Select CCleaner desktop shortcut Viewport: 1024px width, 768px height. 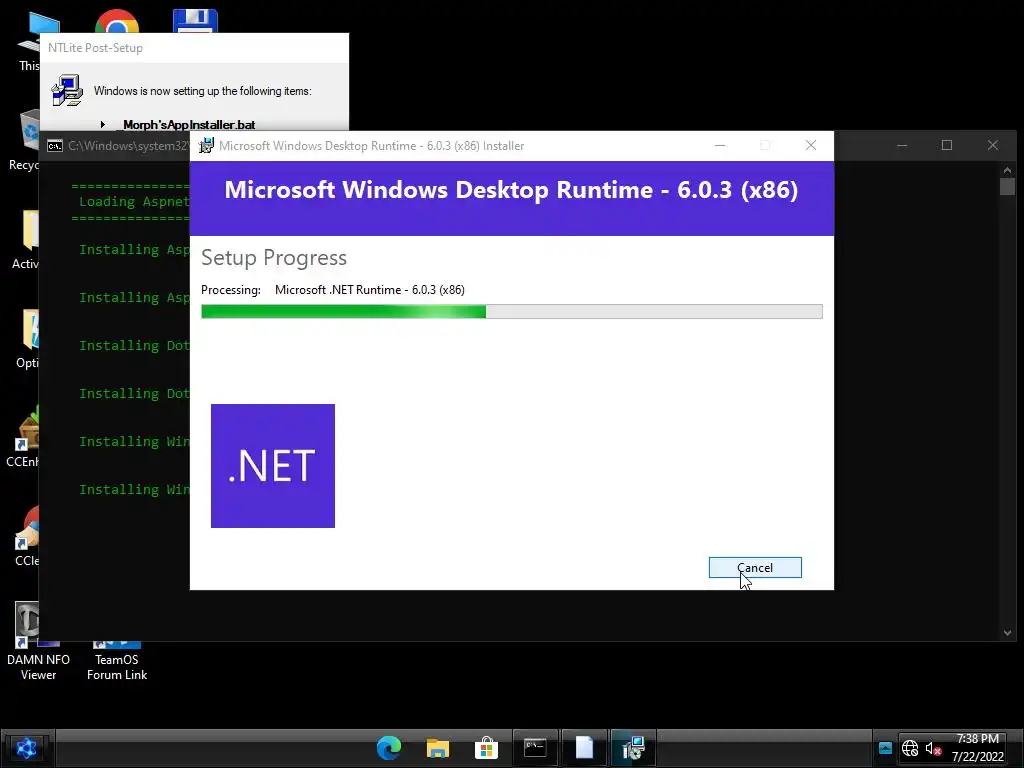pos(26,536)
